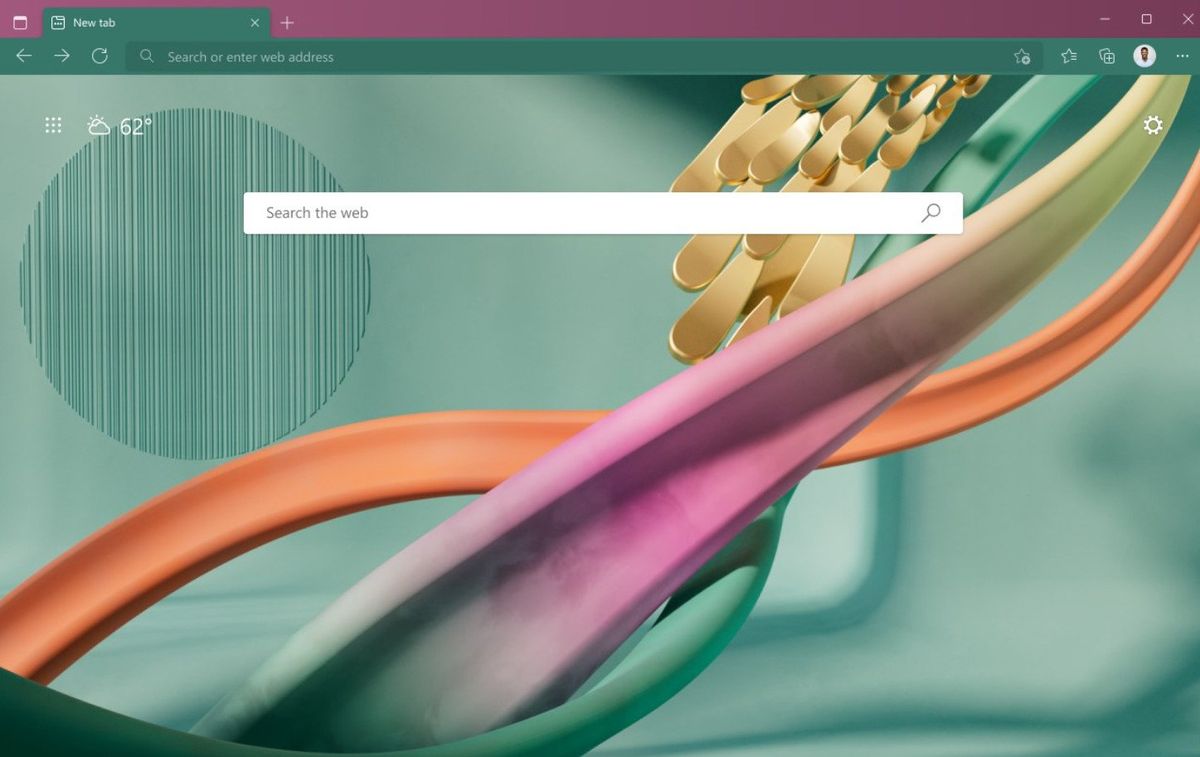Focus the address bar field
This screenshot has width=1200, height=757.
tap(584, 57)
